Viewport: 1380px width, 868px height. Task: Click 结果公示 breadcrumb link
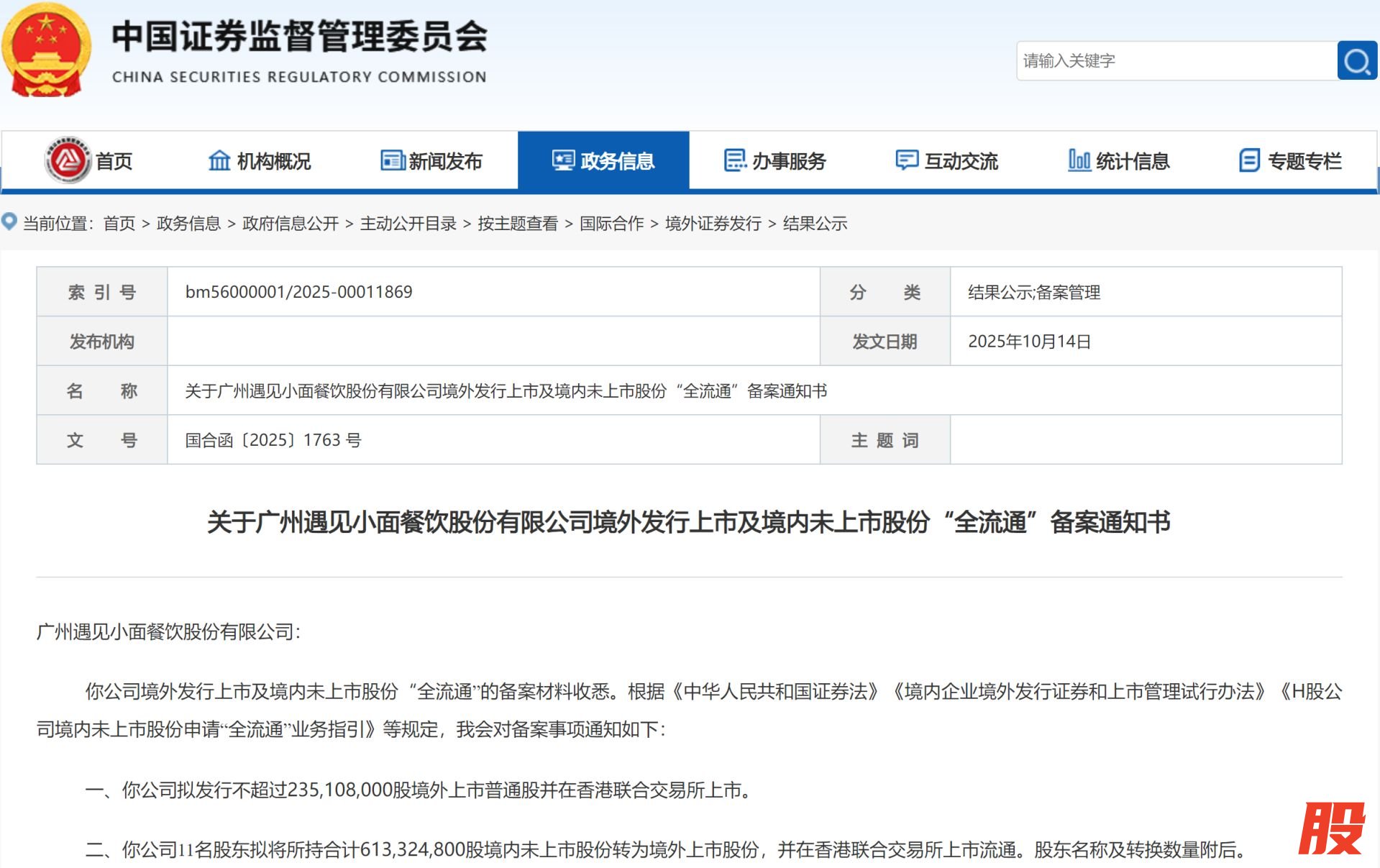pos(815,224)
